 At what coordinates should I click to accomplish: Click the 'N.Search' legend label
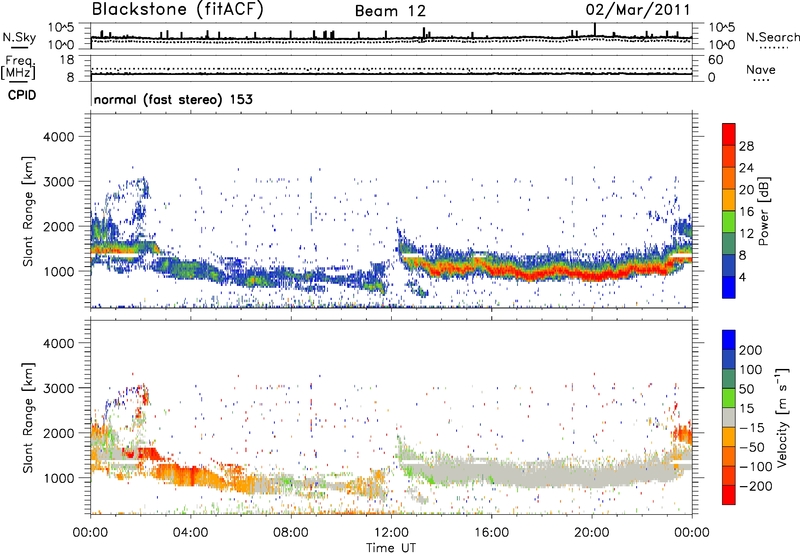(x=772, y=37)
